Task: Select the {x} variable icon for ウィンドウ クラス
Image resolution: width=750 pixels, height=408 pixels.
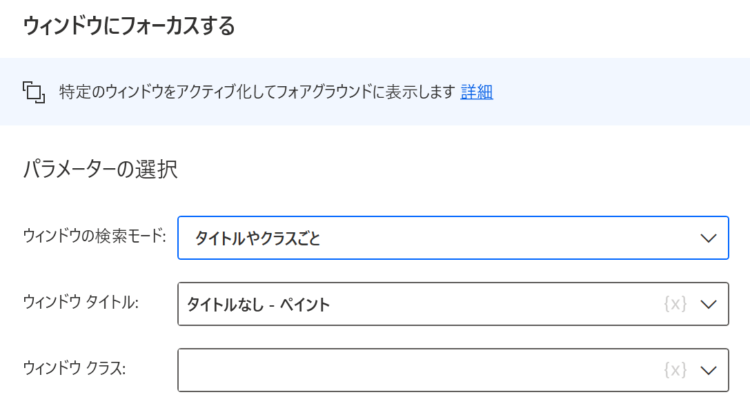Action: [x=675, y=370]
